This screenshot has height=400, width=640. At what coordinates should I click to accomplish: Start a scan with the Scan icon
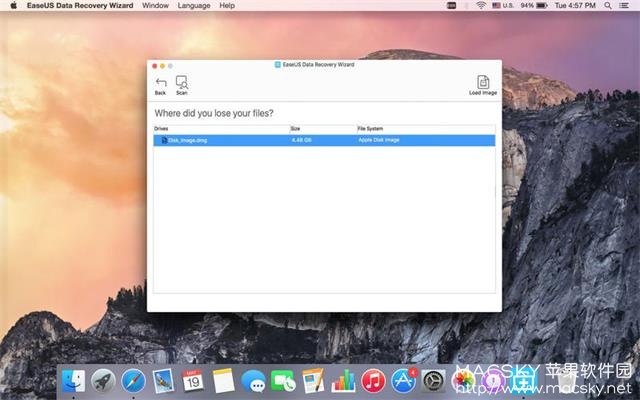tap(182, 85)
